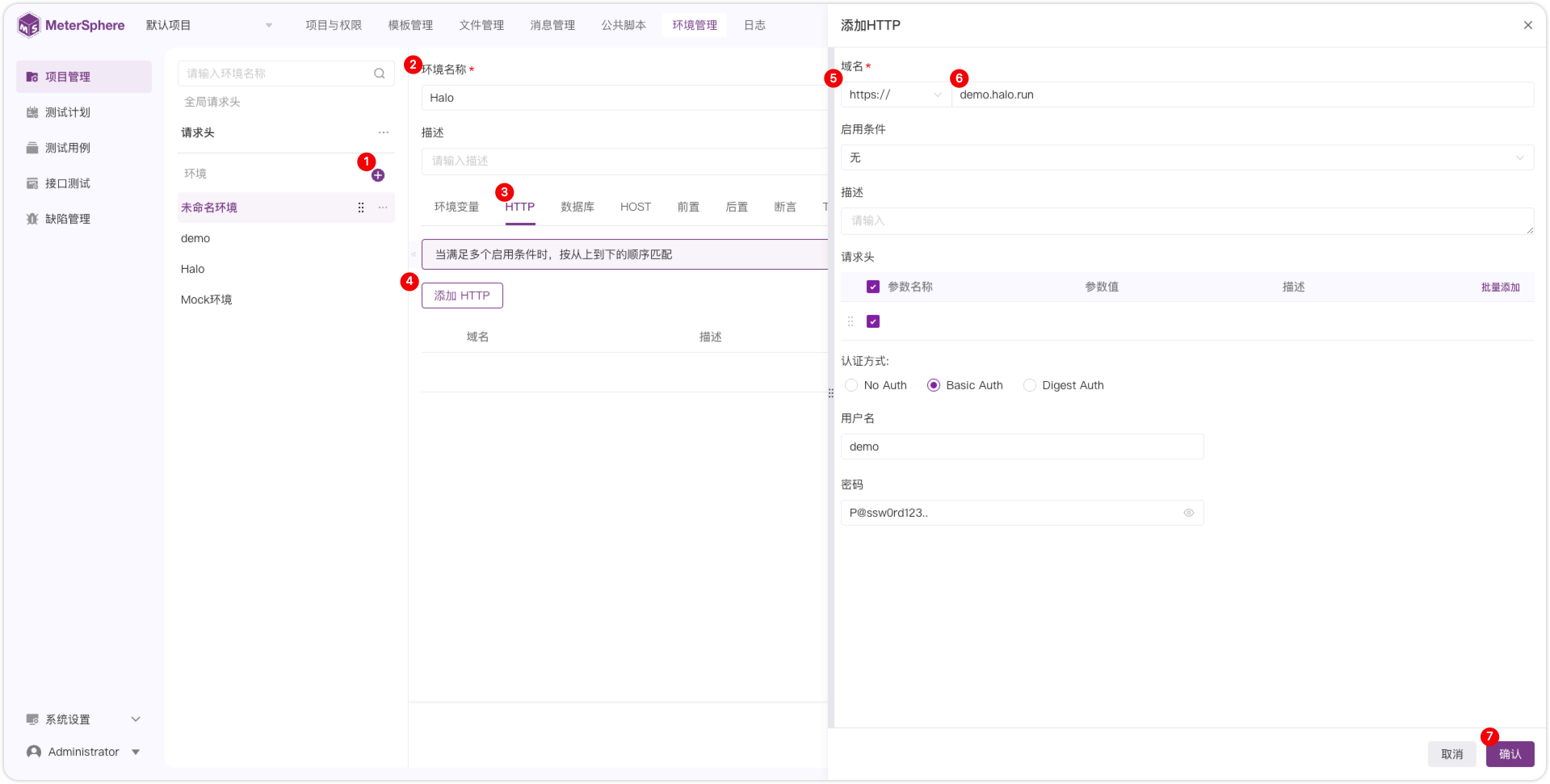The image size is (1550, 784).
Task: Click the 缺陷管理 bug icon
Action: pyautogui.click(x=32, y=219)
